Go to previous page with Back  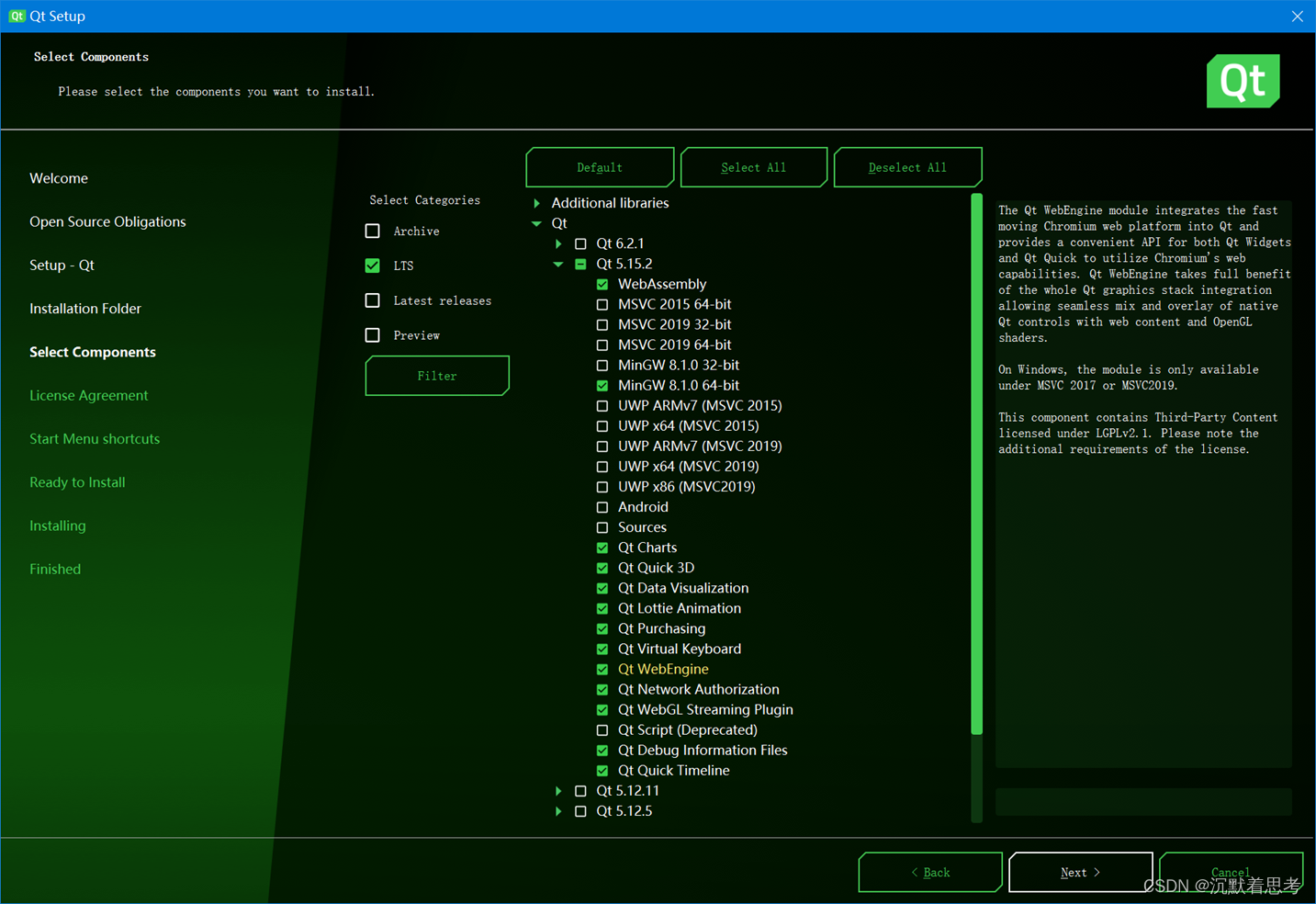pos(930,872)
